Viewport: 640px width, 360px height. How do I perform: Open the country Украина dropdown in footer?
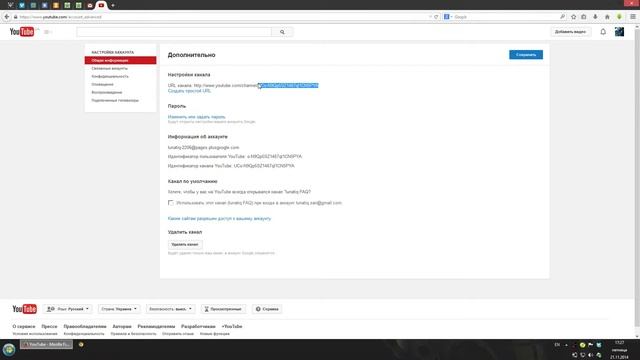119,309
